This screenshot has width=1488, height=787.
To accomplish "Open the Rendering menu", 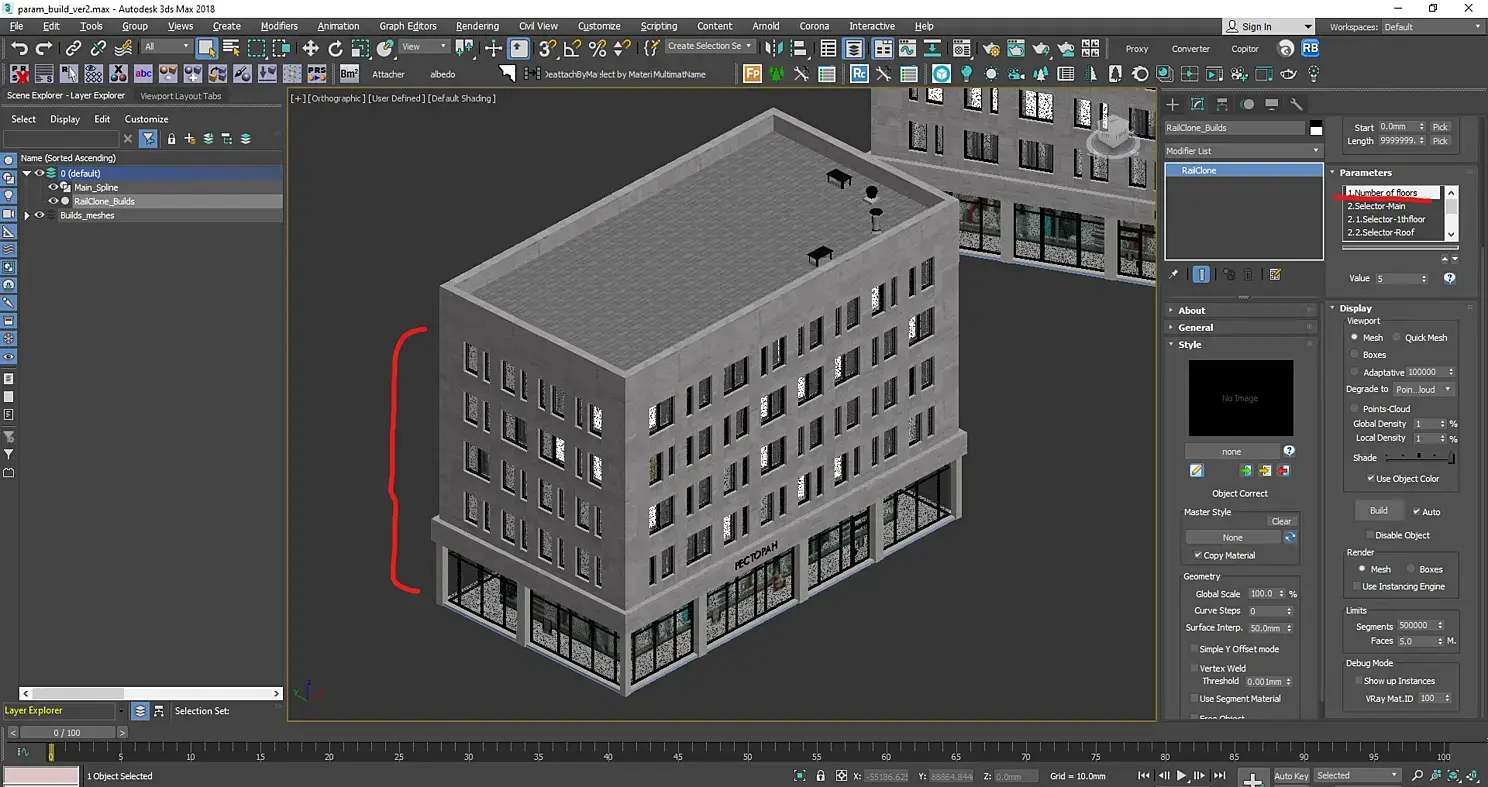I will coord(477,26).
